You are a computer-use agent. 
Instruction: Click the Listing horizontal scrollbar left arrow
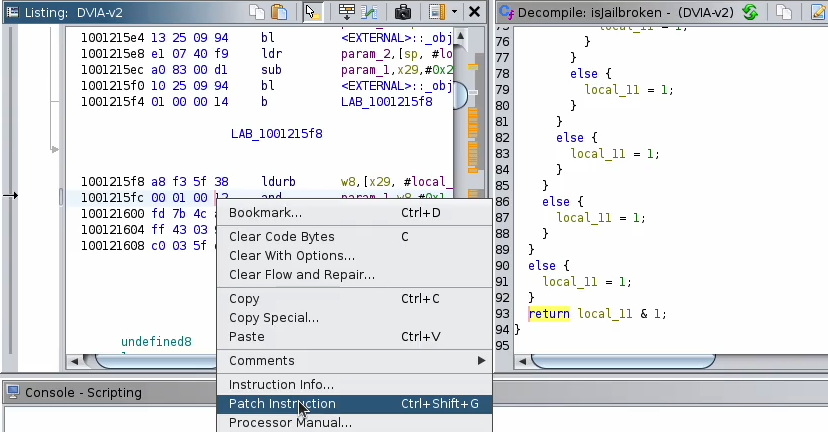tap(73, 361)
